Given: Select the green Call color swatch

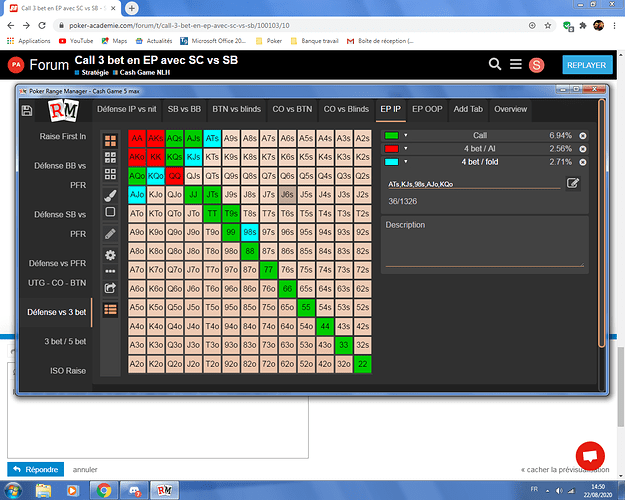Looking at the screenshot, I should click(391, 135).
